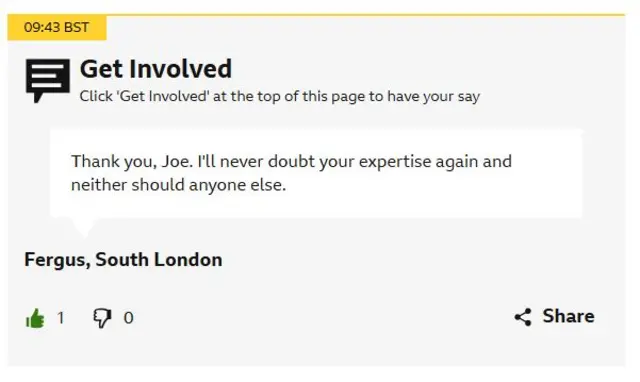Select the 'Thank you, Joe' comment line

pyautogui.click(x=291, y=161)
